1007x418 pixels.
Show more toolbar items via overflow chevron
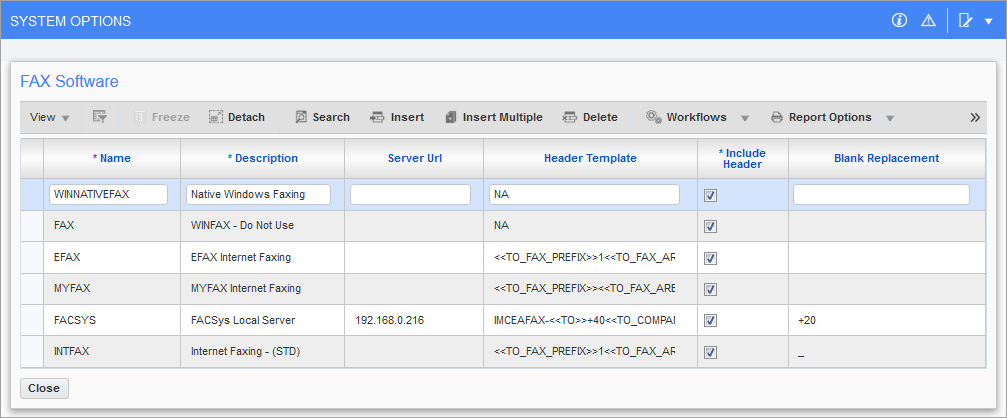coord(975,117)
